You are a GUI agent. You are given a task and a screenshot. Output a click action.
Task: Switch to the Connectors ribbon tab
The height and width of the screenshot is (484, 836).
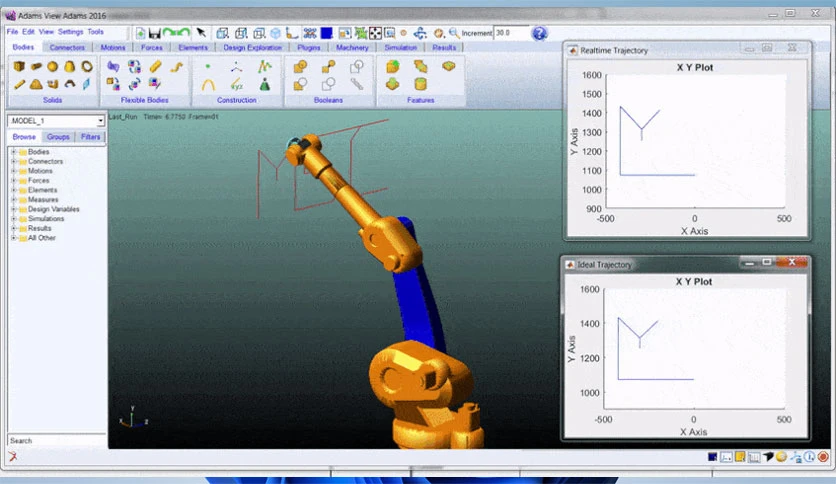[x=67, y=47]
